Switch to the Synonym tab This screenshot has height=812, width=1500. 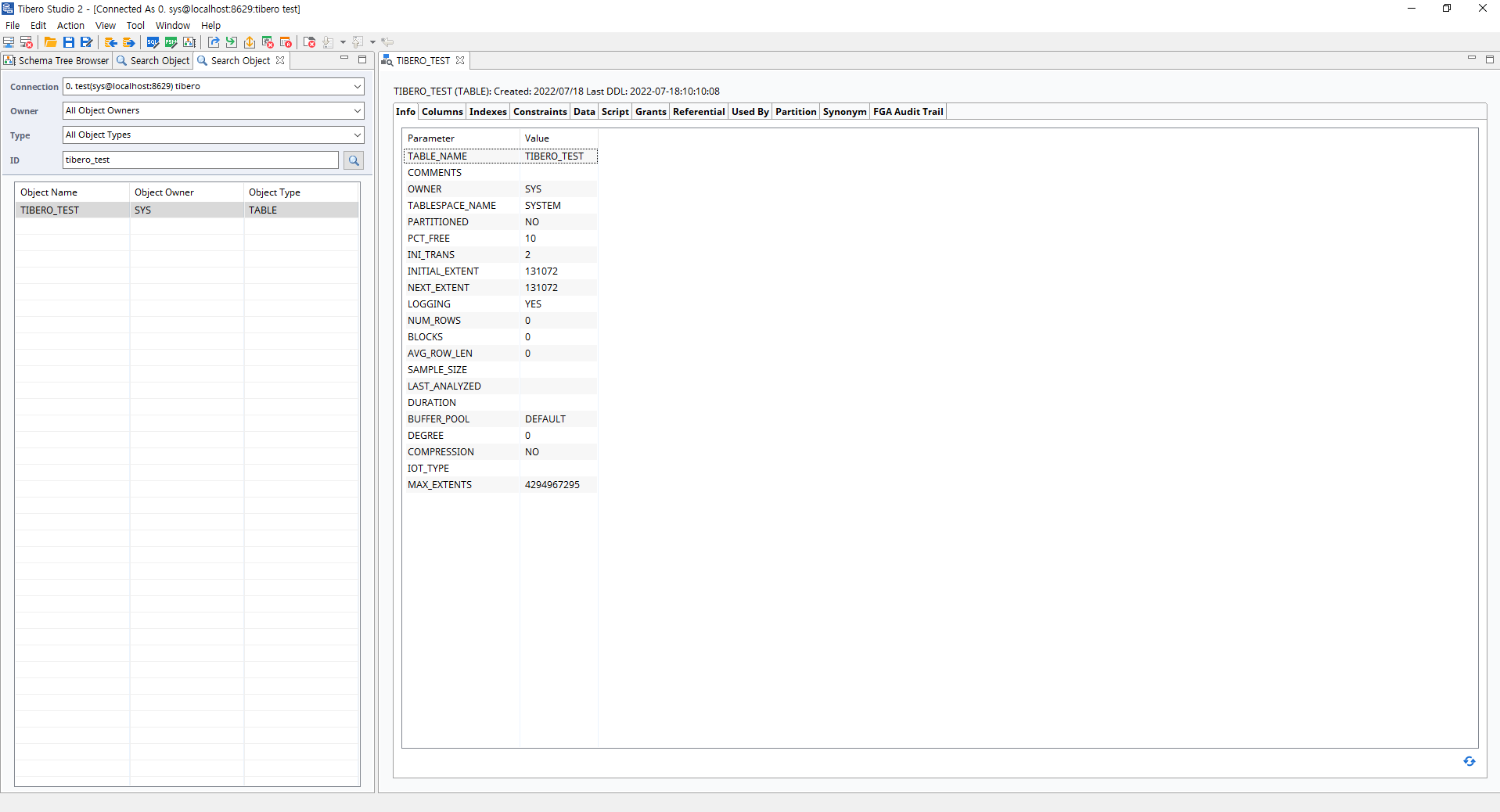coord(845,112)
